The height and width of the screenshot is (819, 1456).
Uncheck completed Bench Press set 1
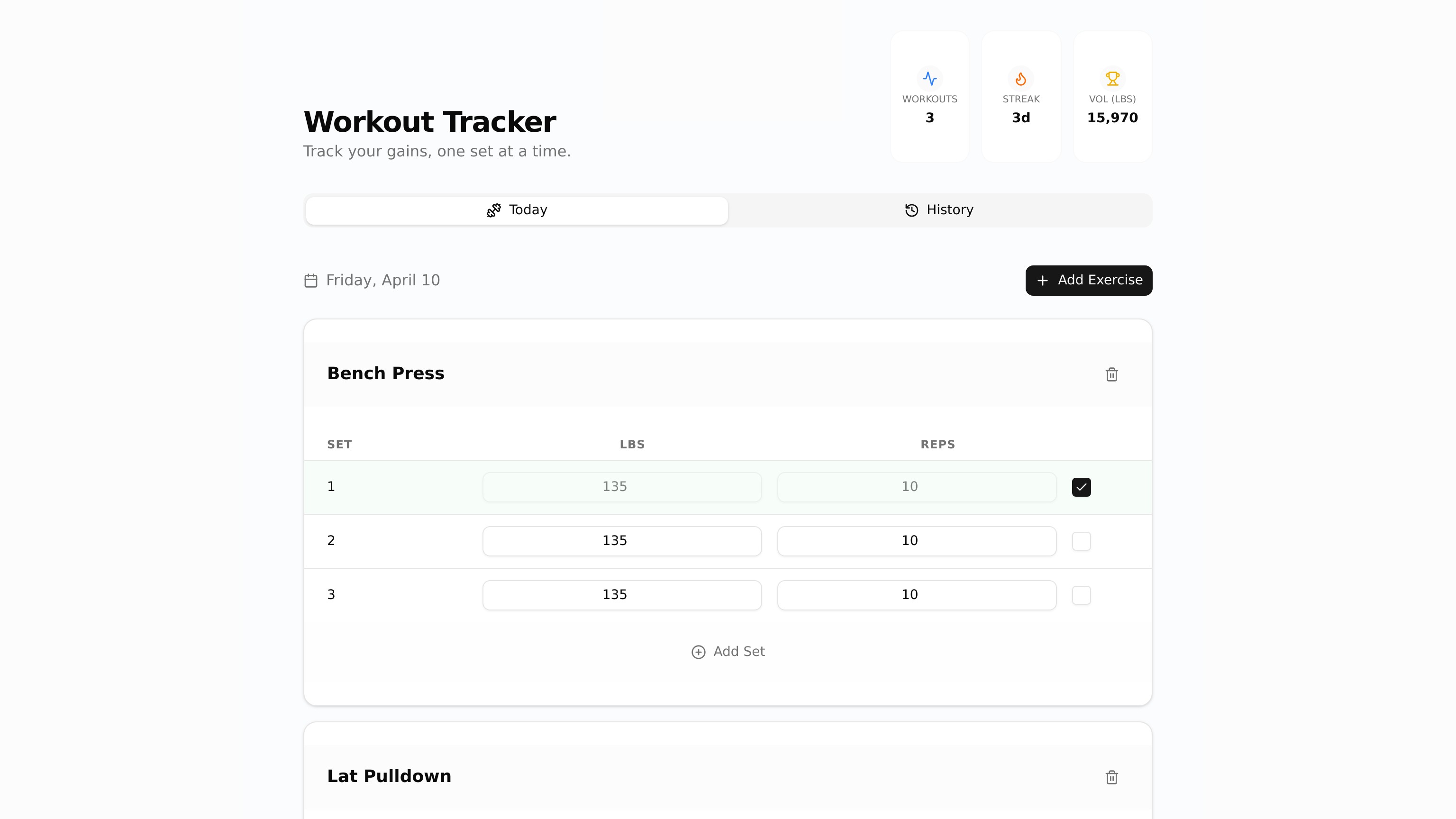pos(1081,487)
